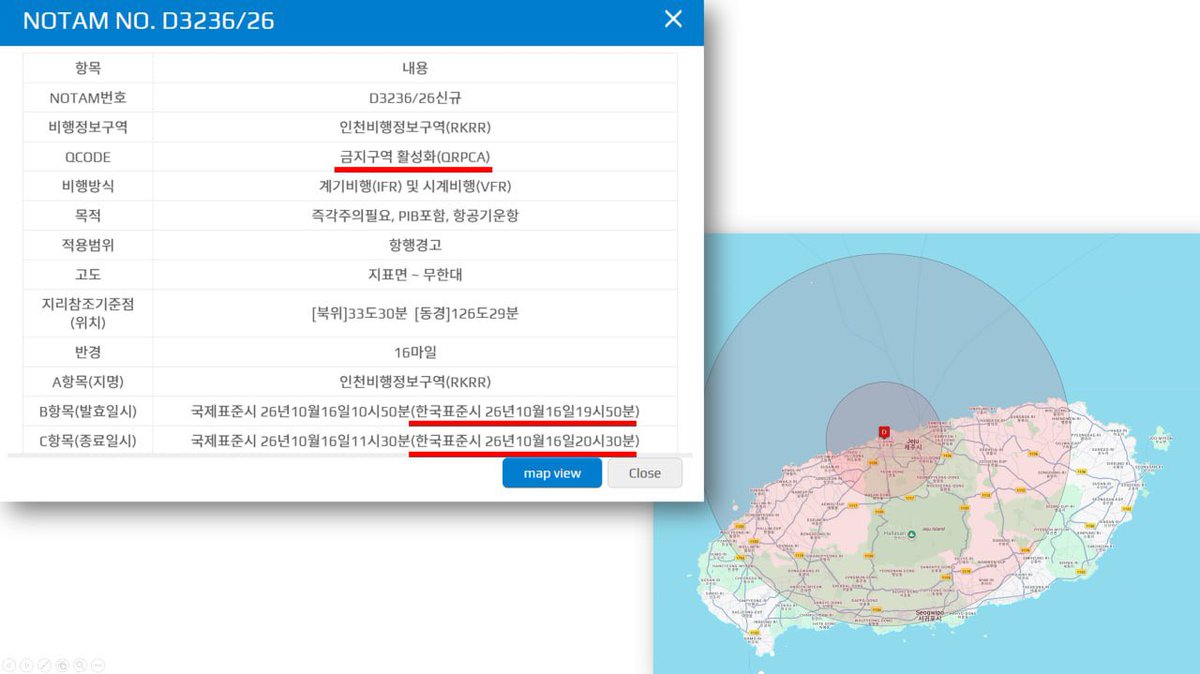Screen dimensions: 1200x674
Task: Open more options in slideshow controls
Action: point(98,665)
